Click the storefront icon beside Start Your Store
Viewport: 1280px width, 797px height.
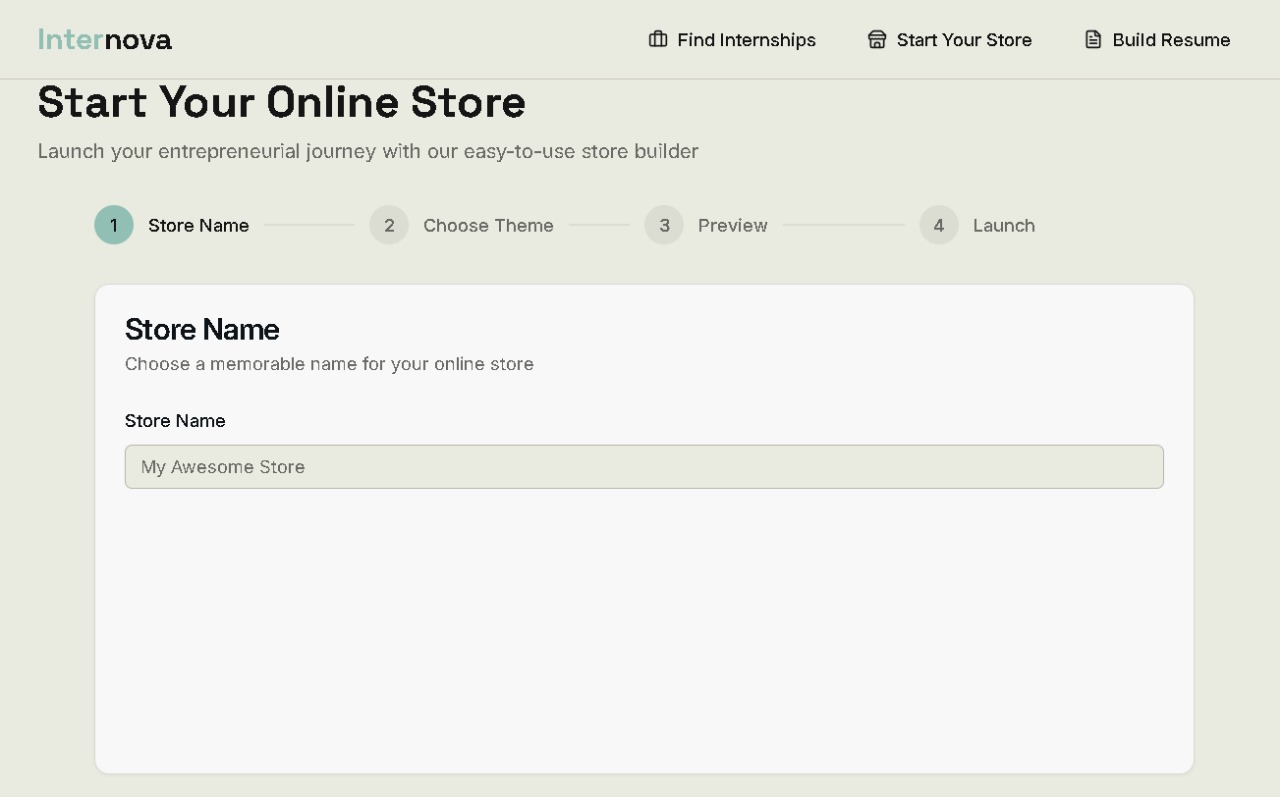point(877,40)
